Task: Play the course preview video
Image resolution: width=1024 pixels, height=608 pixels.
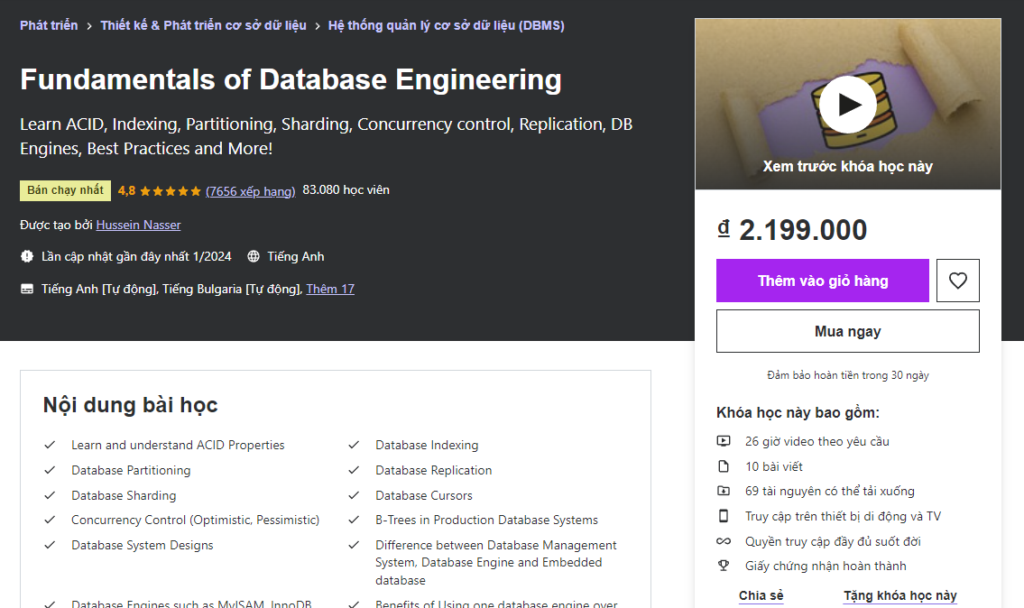Action: pos(847,104)
